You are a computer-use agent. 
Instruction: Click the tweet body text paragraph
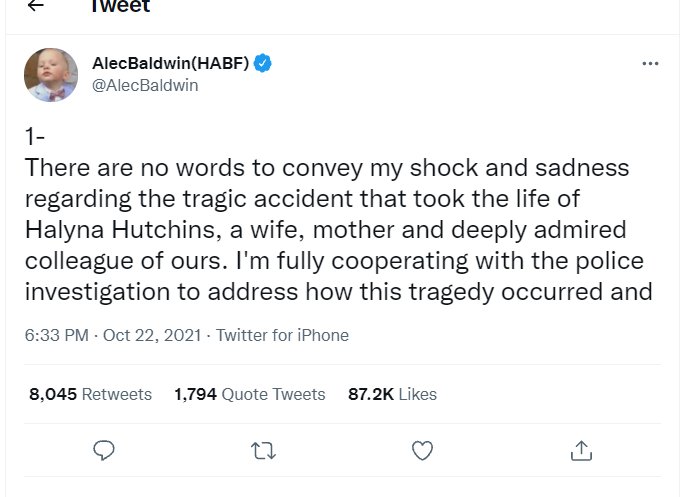click(x=340, y=230)
